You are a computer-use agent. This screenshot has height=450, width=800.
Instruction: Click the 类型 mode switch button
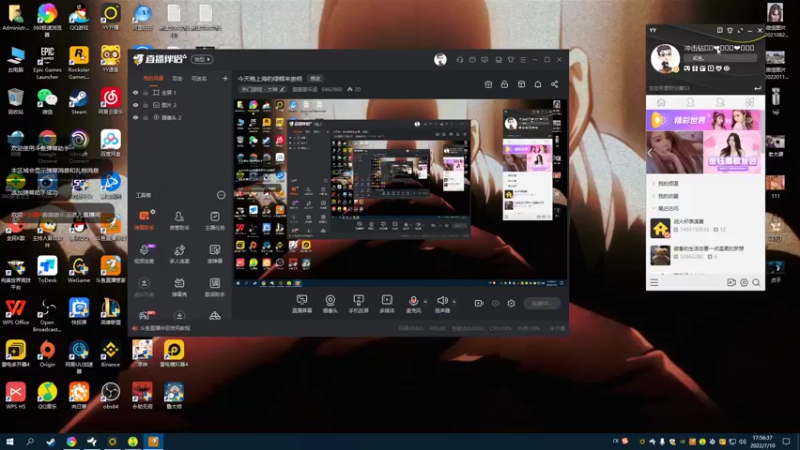(203, 59)
